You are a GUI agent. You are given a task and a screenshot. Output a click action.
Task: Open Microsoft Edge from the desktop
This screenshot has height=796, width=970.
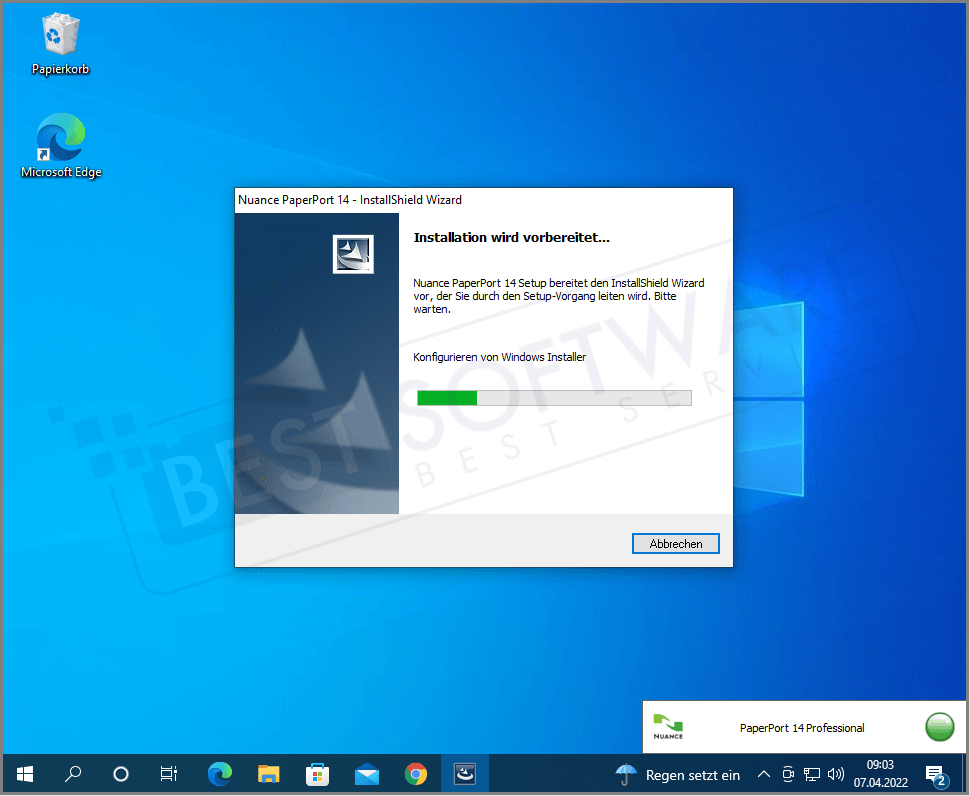[x=60, y=138]
